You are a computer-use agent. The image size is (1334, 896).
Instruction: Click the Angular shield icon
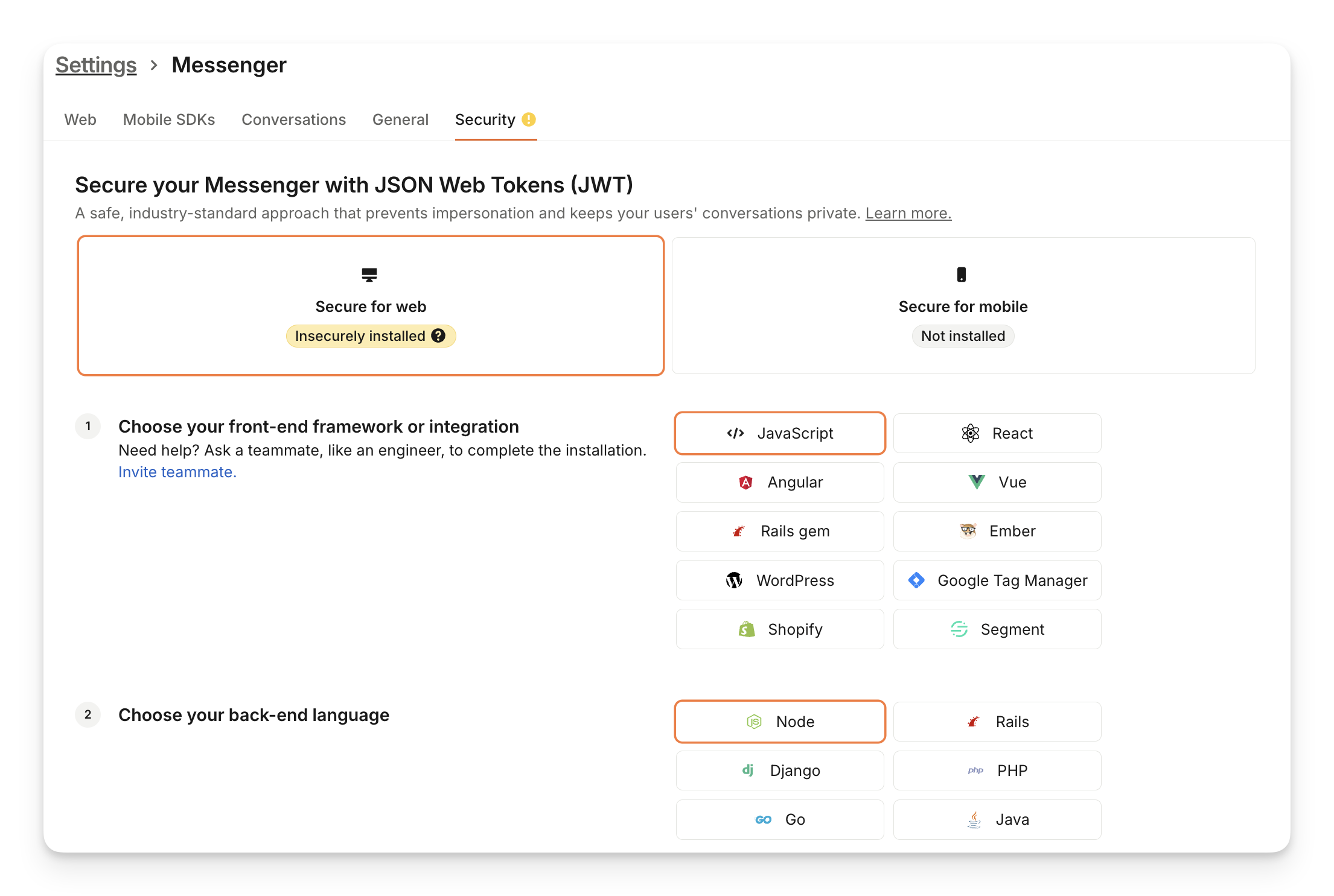pos(745,482)
